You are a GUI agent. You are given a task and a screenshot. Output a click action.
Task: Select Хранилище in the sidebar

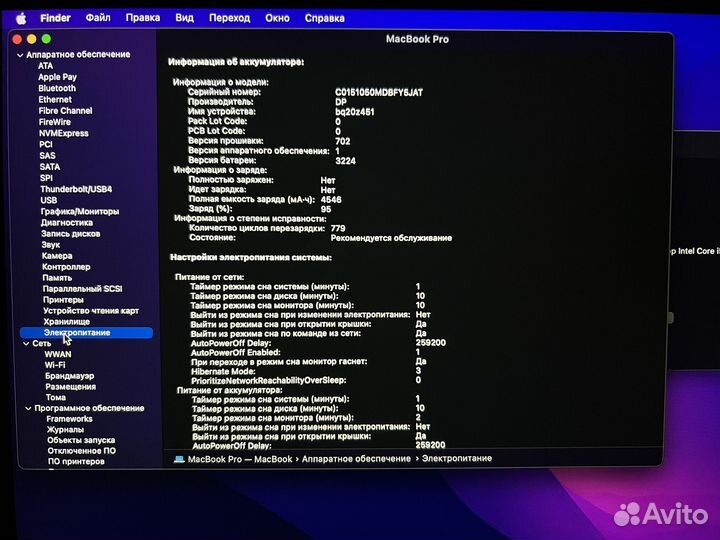pos(67,322)
